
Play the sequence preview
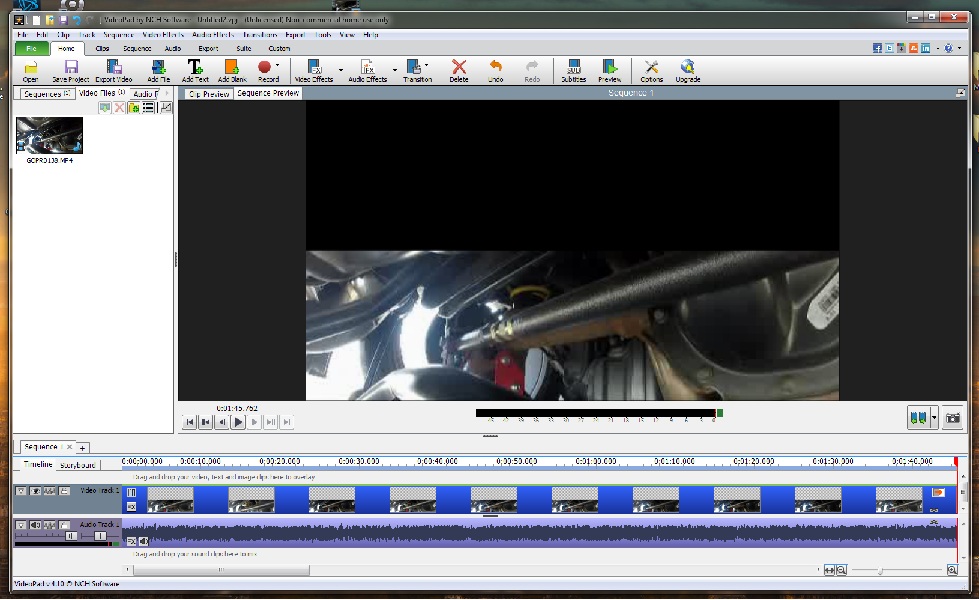[238, 422]
